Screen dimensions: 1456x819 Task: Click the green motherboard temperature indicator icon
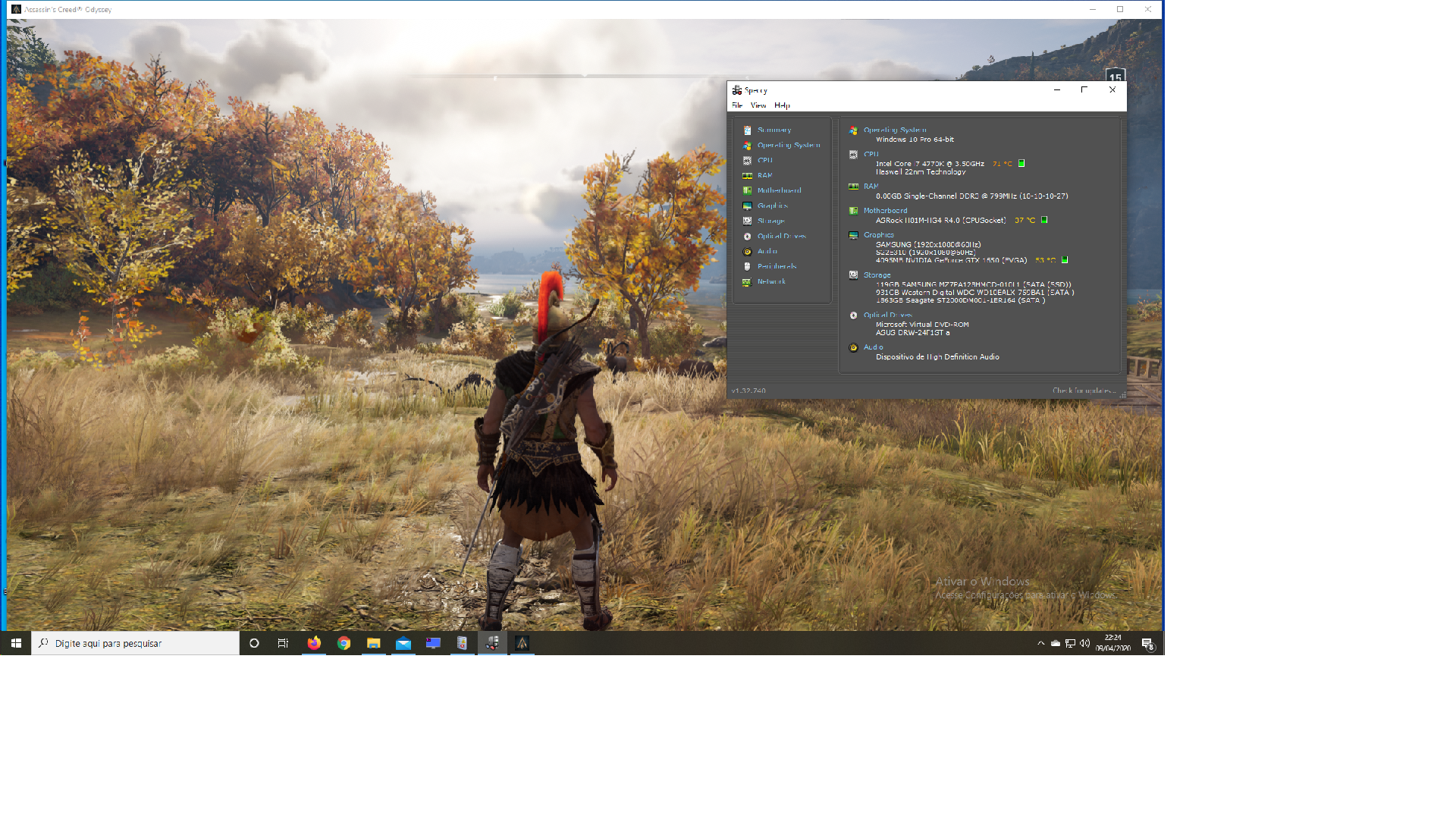click(x=1044, y=220)
